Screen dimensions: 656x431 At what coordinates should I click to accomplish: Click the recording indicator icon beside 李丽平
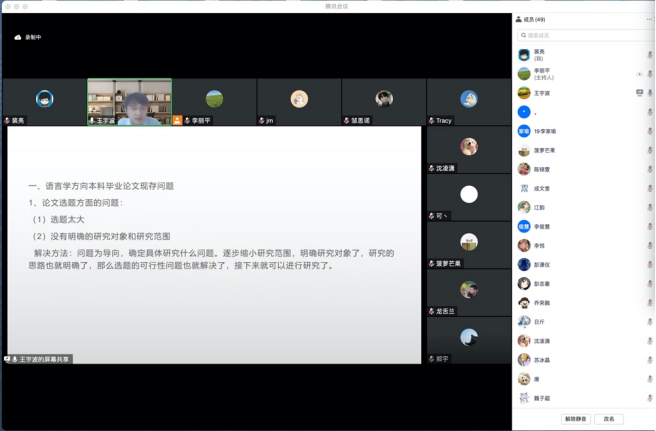[640, 74]
